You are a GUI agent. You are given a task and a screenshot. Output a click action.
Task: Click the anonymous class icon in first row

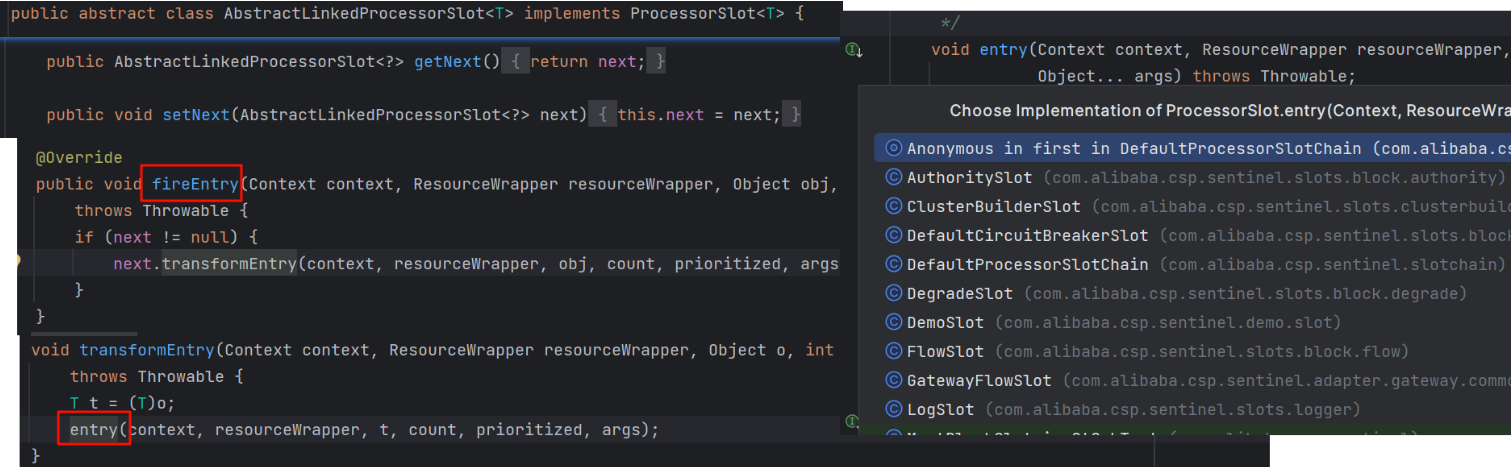pyautogui.click(x=894, y=149)
